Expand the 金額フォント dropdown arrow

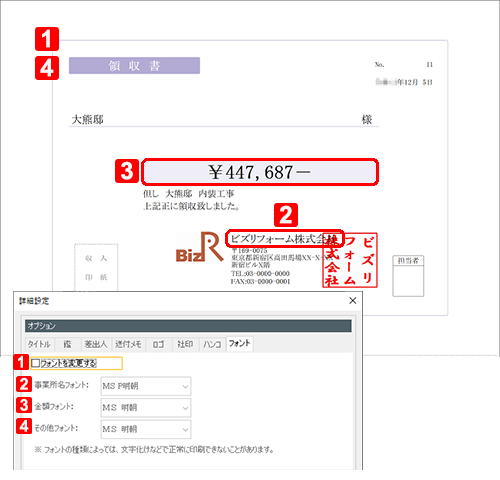coord(185,408)
